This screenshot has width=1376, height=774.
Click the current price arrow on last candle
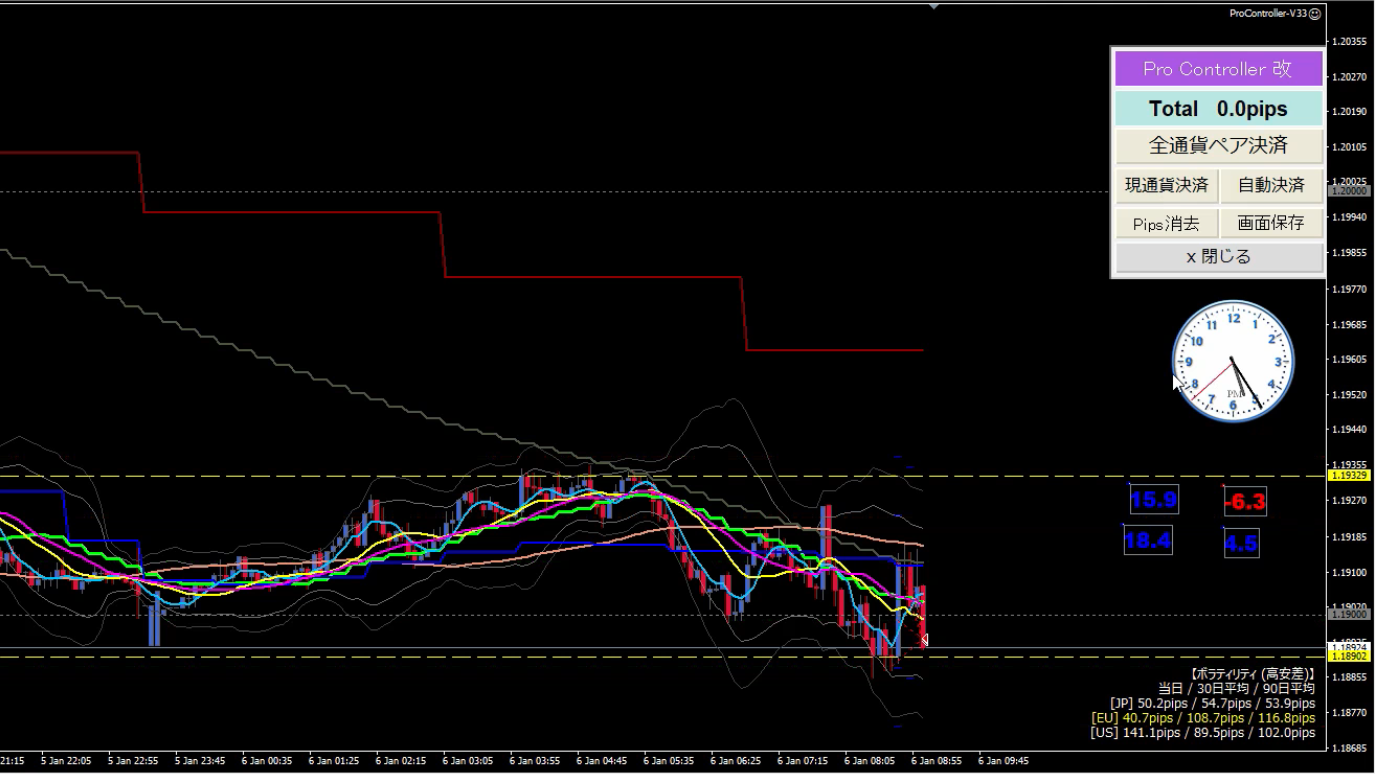924,640
